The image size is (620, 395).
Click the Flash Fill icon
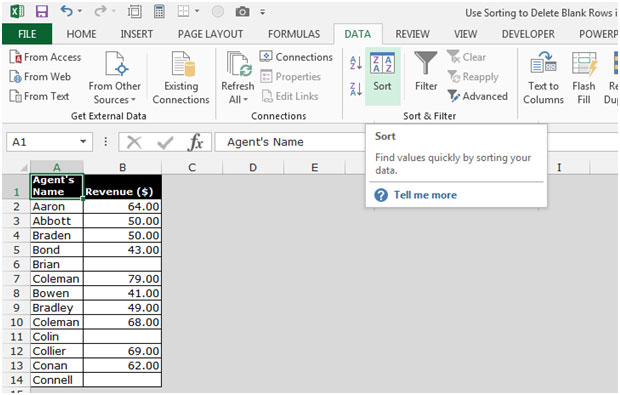pyautogui.click(x=584, y=77)
